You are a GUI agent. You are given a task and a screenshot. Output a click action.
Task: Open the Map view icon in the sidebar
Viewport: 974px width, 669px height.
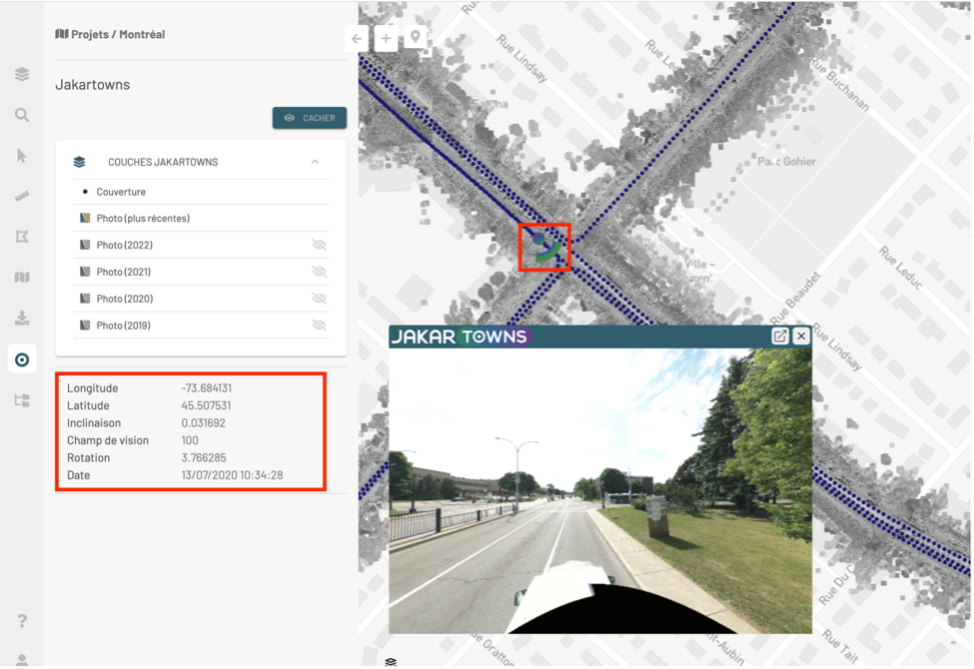[22, 277]
